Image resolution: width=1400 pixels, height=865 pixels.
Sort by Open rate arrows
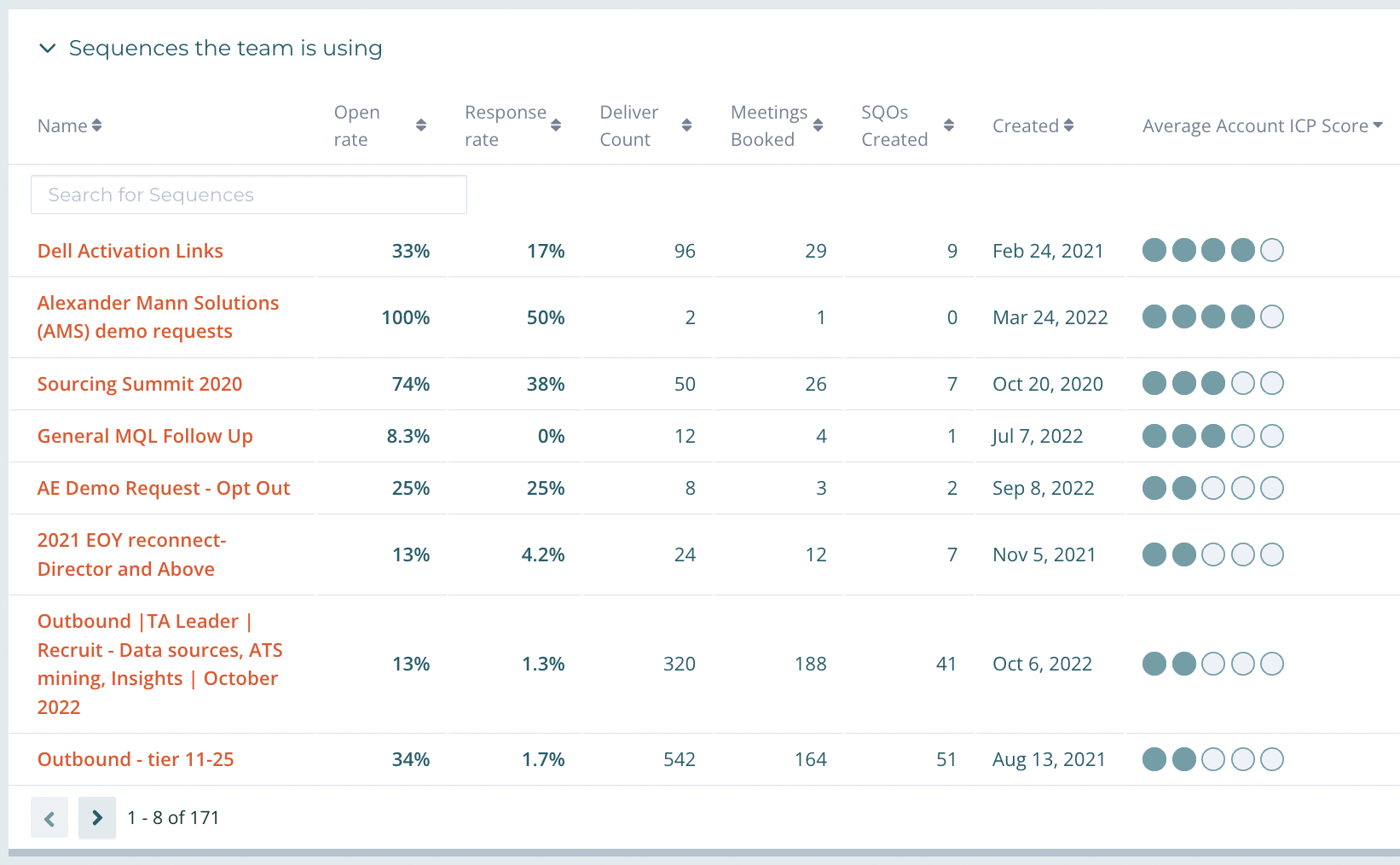click(420, 125)
